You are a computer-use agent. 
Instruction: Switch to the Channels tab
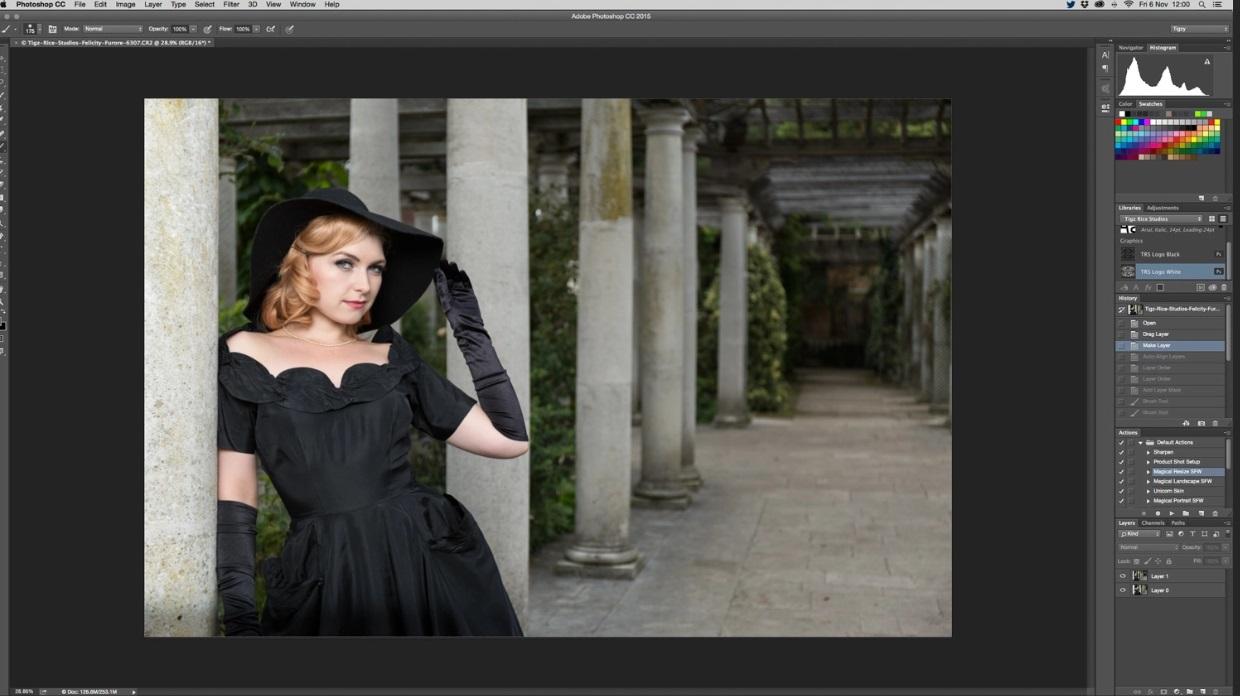(1153, 523)
